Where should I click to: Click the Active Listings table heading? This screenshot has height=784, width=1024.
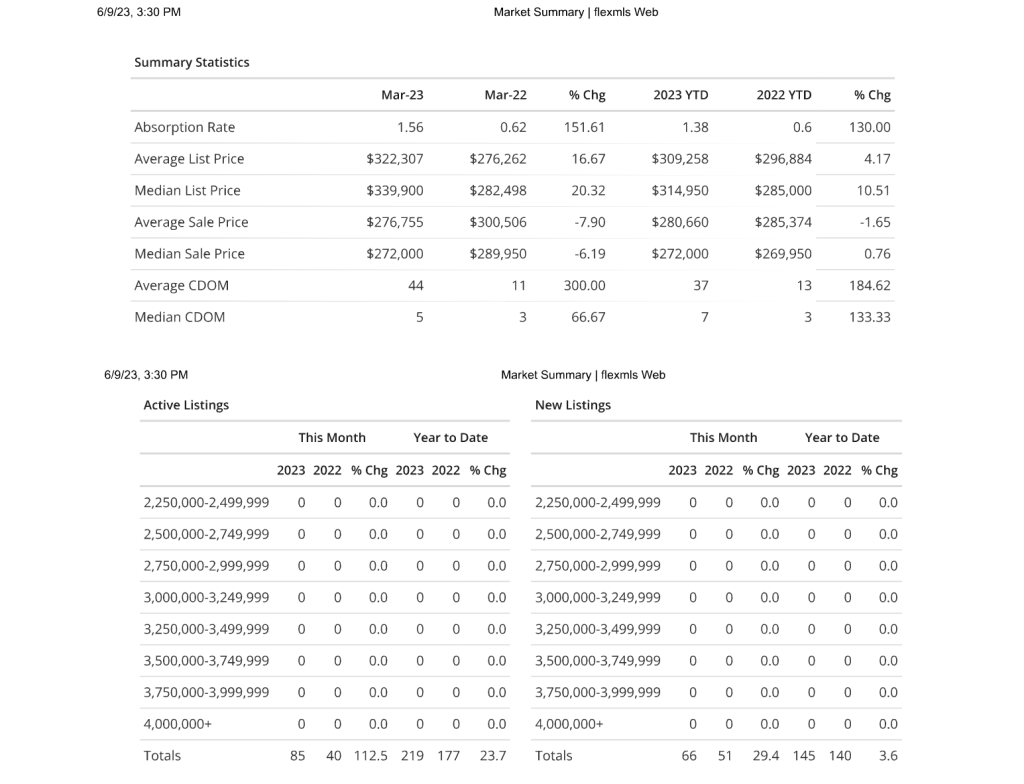[x=186, y=405]
